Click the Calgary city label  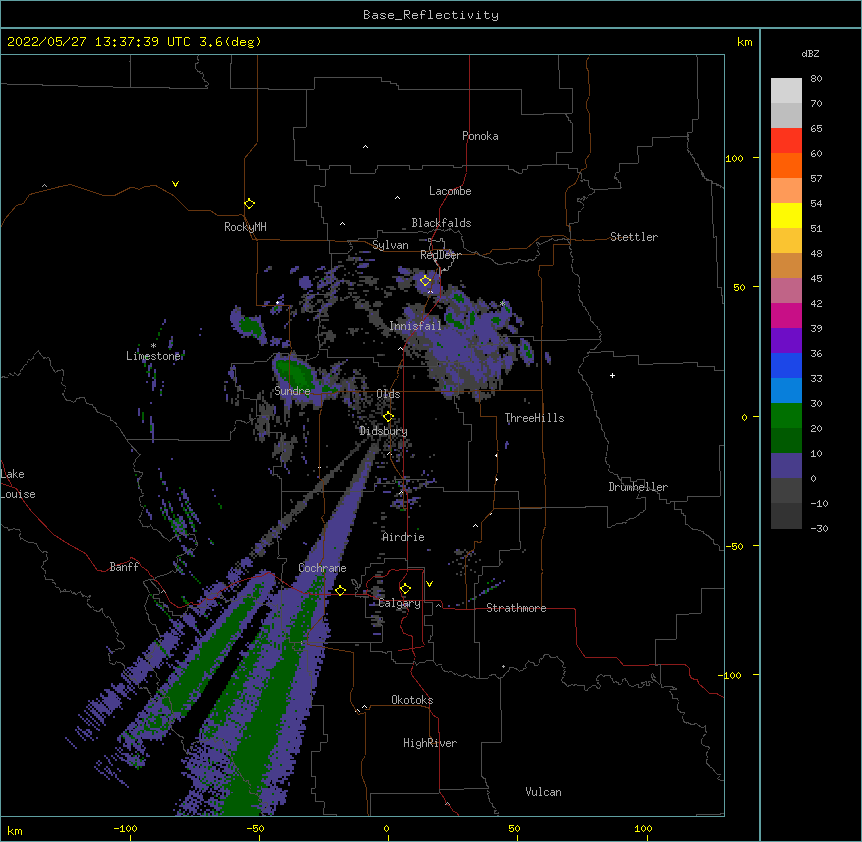click(x=399, y=603)
